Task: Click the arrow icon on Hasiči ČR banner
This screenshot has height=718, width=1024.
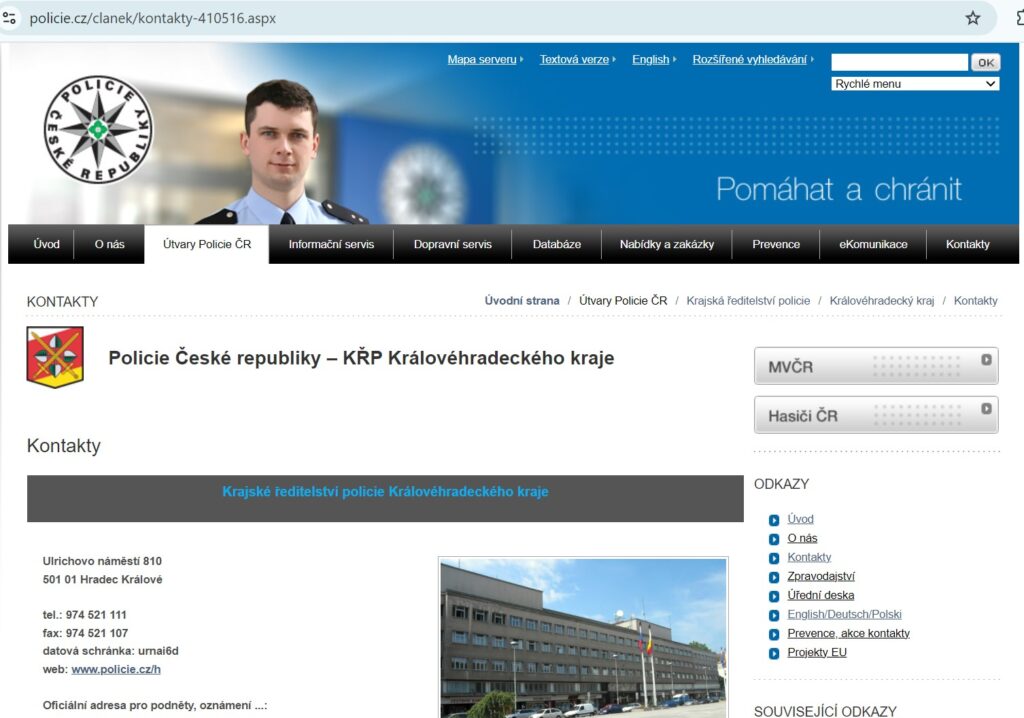Action: pyautogui.click(x=986, y=408)
